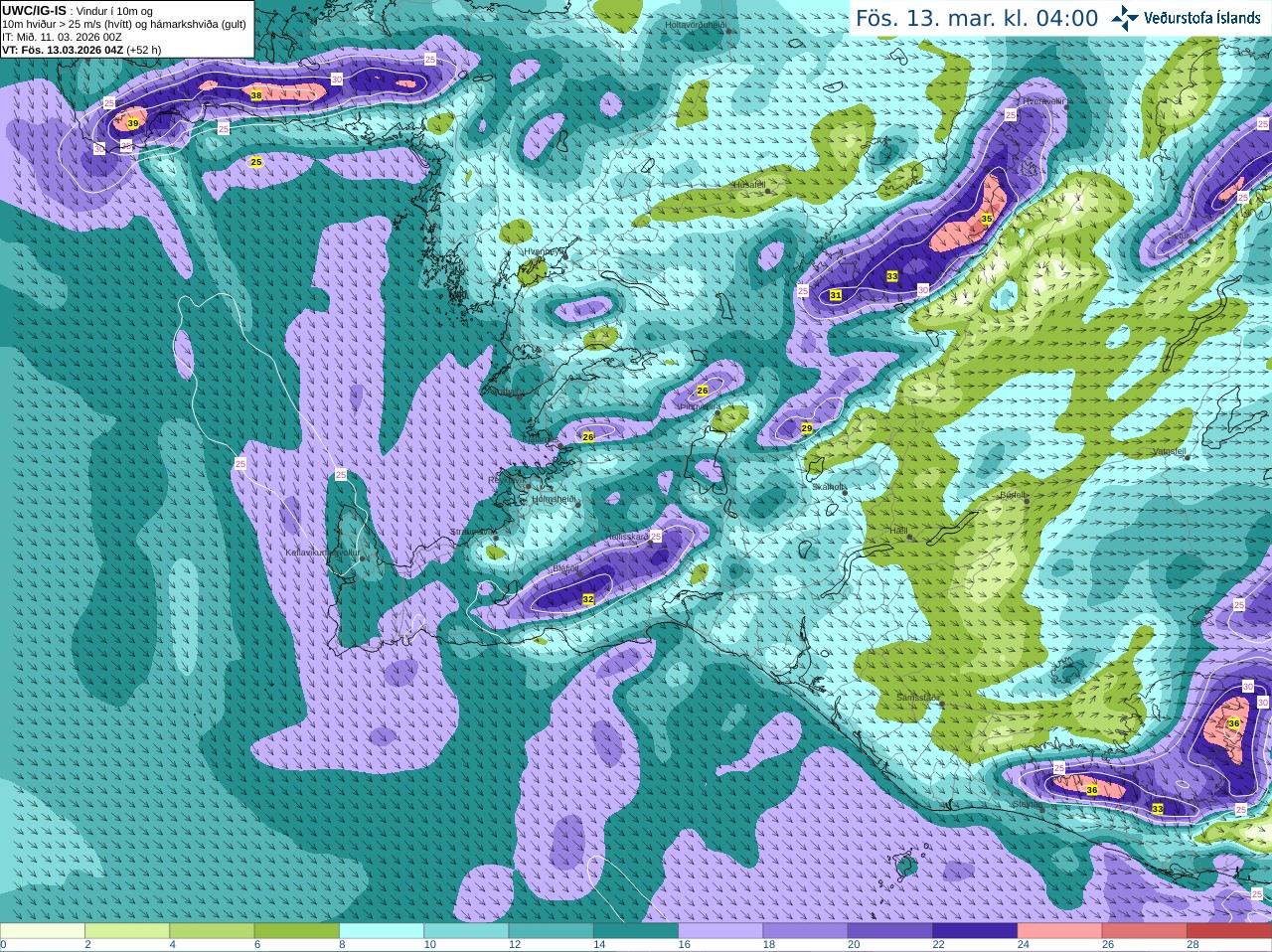1272x952 pixels.
Task: Click the yellow gust marker 36 above Steinar
Action: coord(1091,790)
